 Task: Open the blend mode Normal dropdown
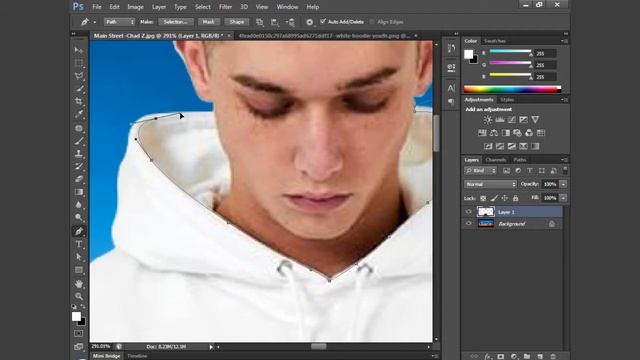[x=490, y=184]
